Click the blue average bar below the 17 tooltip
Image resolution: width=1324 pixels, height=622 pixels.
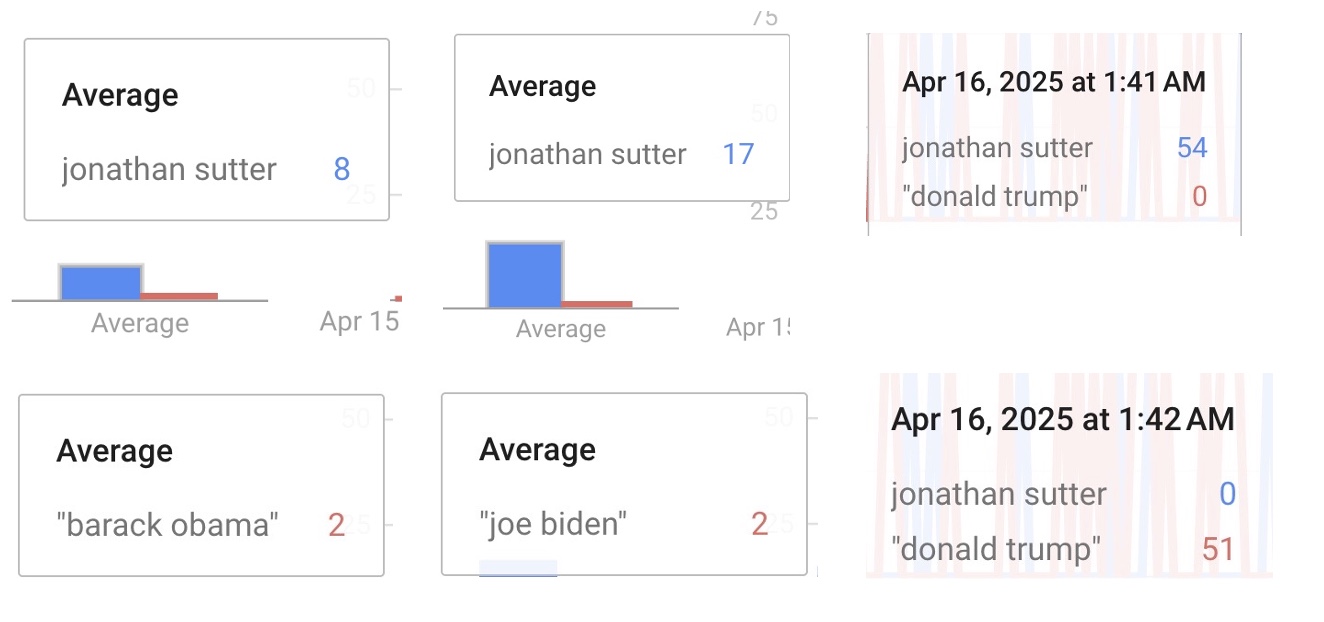click(x=524, y=274)
